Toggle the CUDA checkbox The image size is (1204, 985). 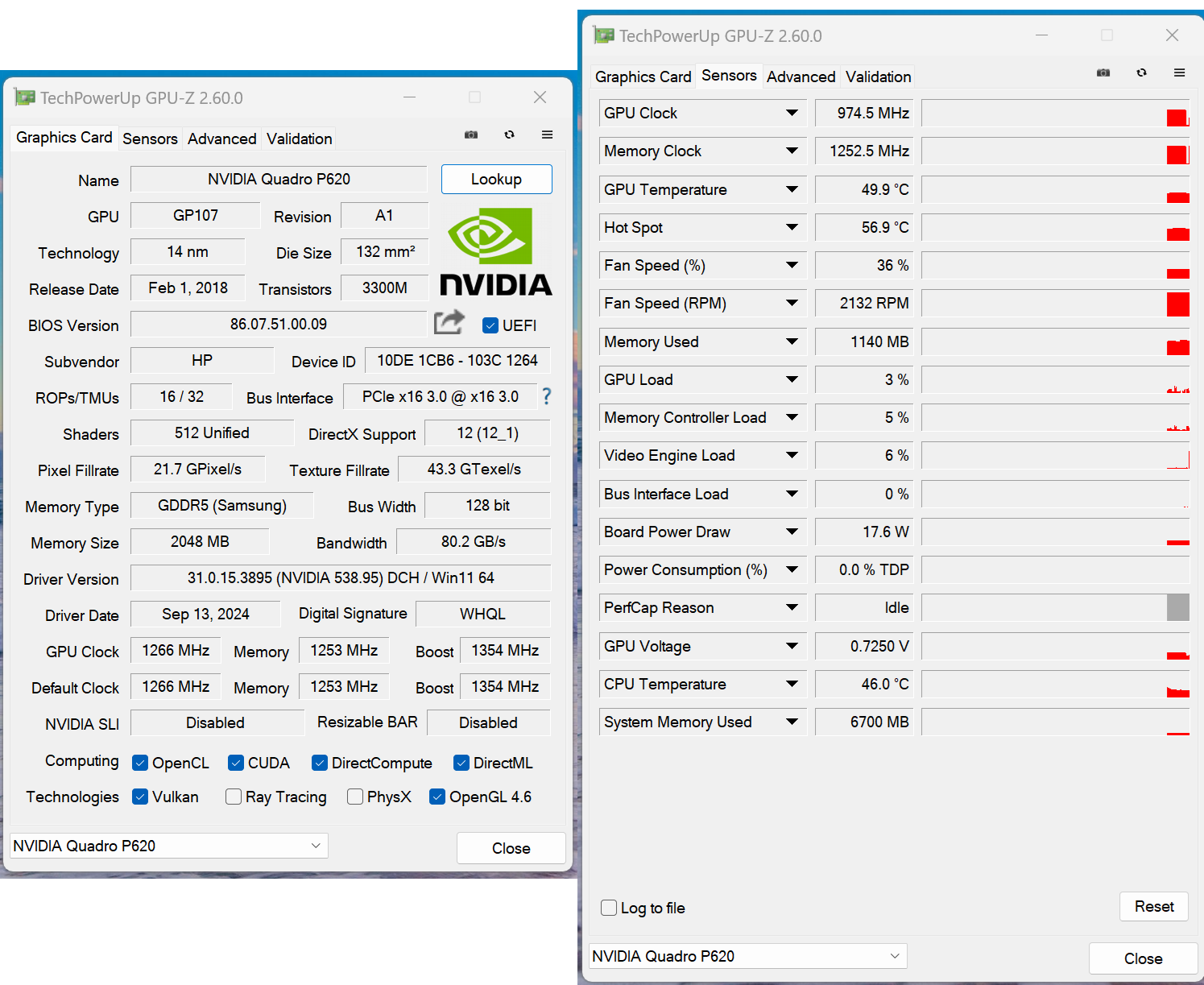coord(236,763)
